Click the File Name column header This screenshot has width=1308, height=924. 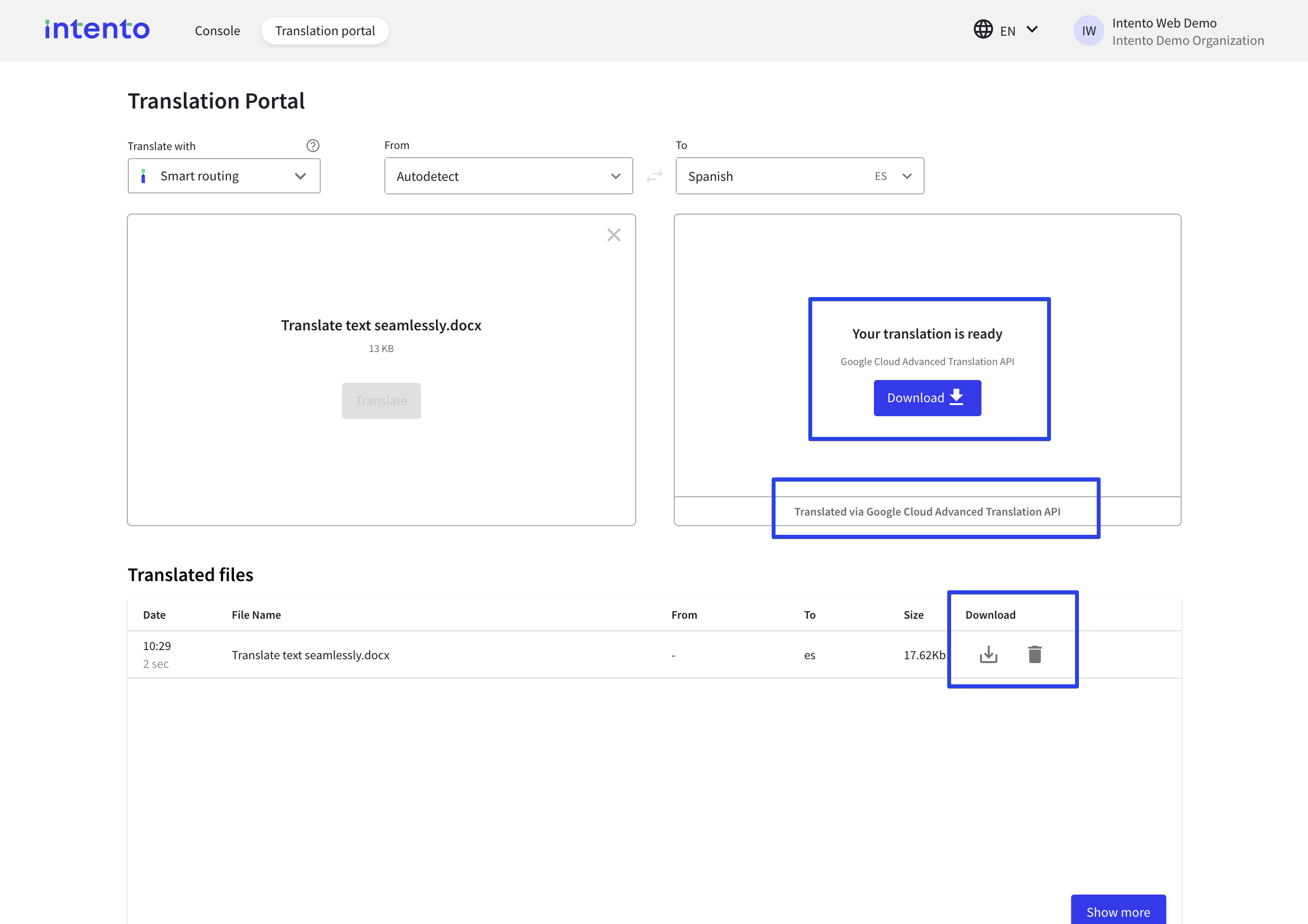257,615
